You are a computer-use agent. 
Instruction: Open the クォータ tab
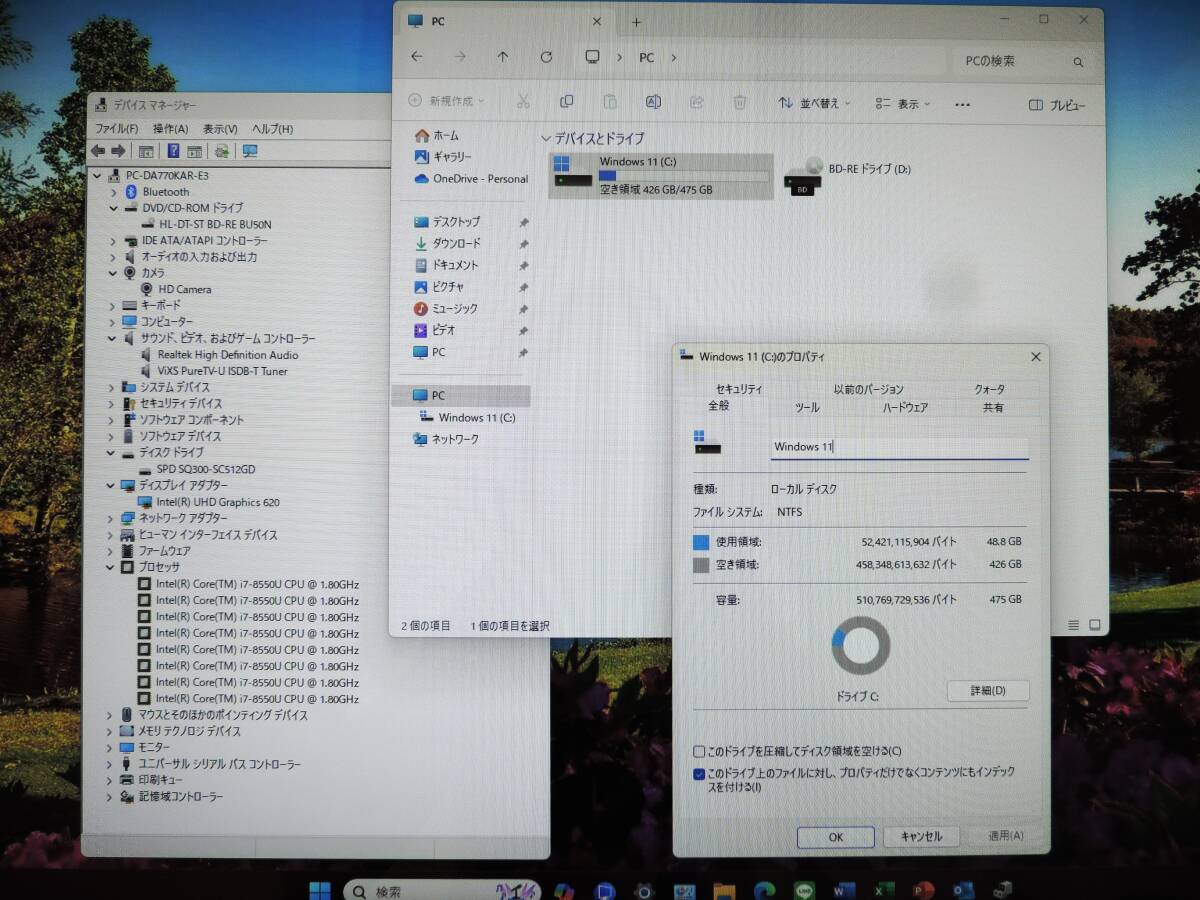coord(990,389)
